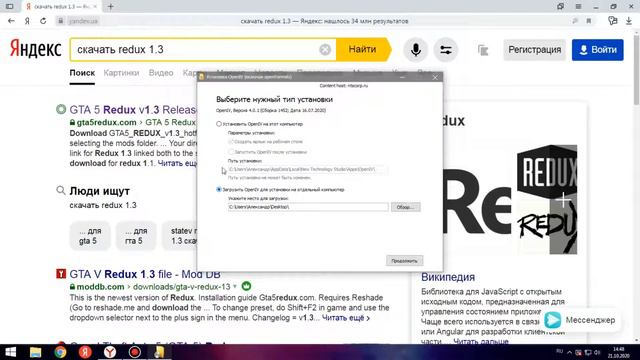Open Yandex search settings sliders icon

coord(446,50)
